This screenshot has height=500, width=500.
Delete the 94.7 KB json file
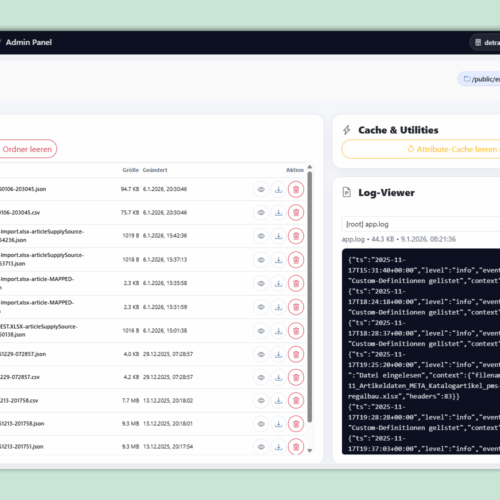pos(296,189)
